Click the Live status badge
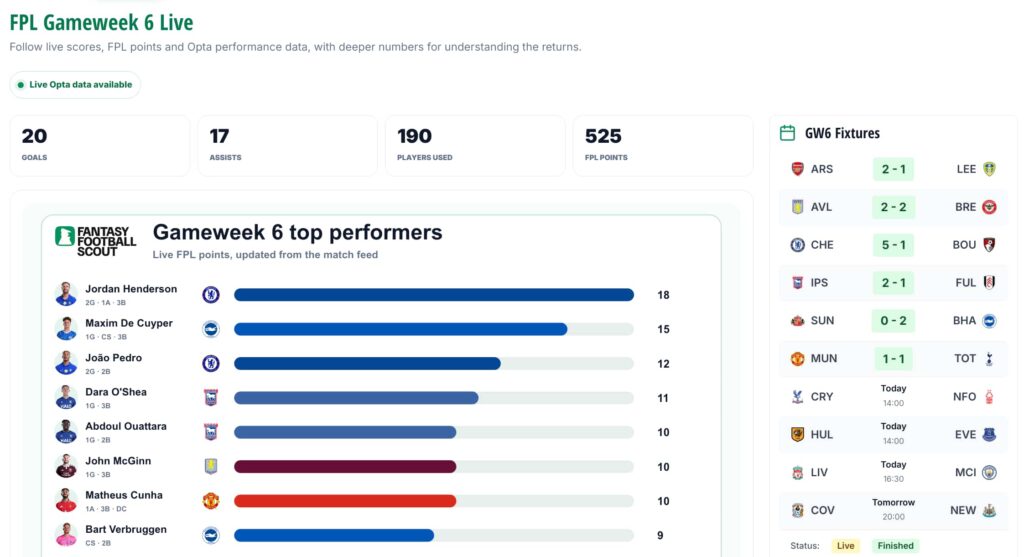Viewport: 1024px width, 557px height. [846, 546]
